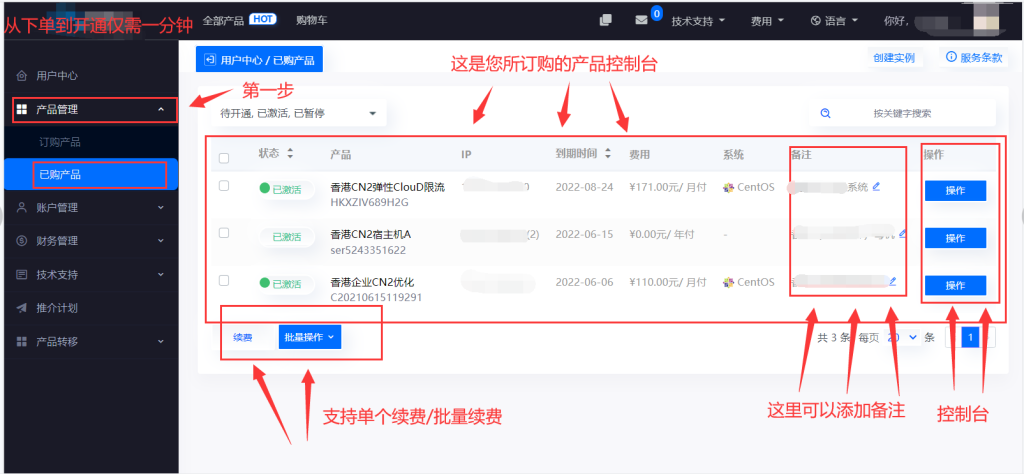This screenshot has width=1024, height=474.
Task: Click the 创建实例 button
Action: pos(894,58)
